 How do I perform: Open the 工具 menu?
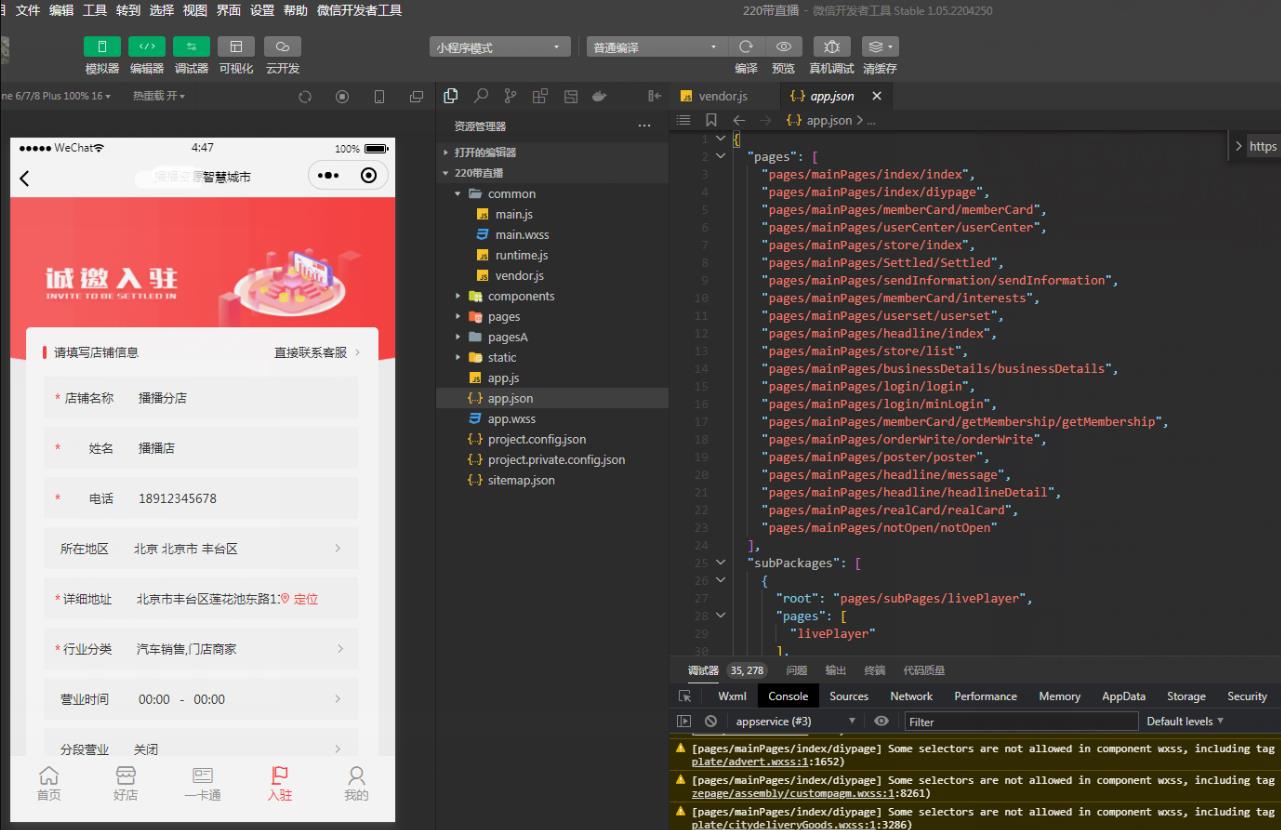click(95, 10)
